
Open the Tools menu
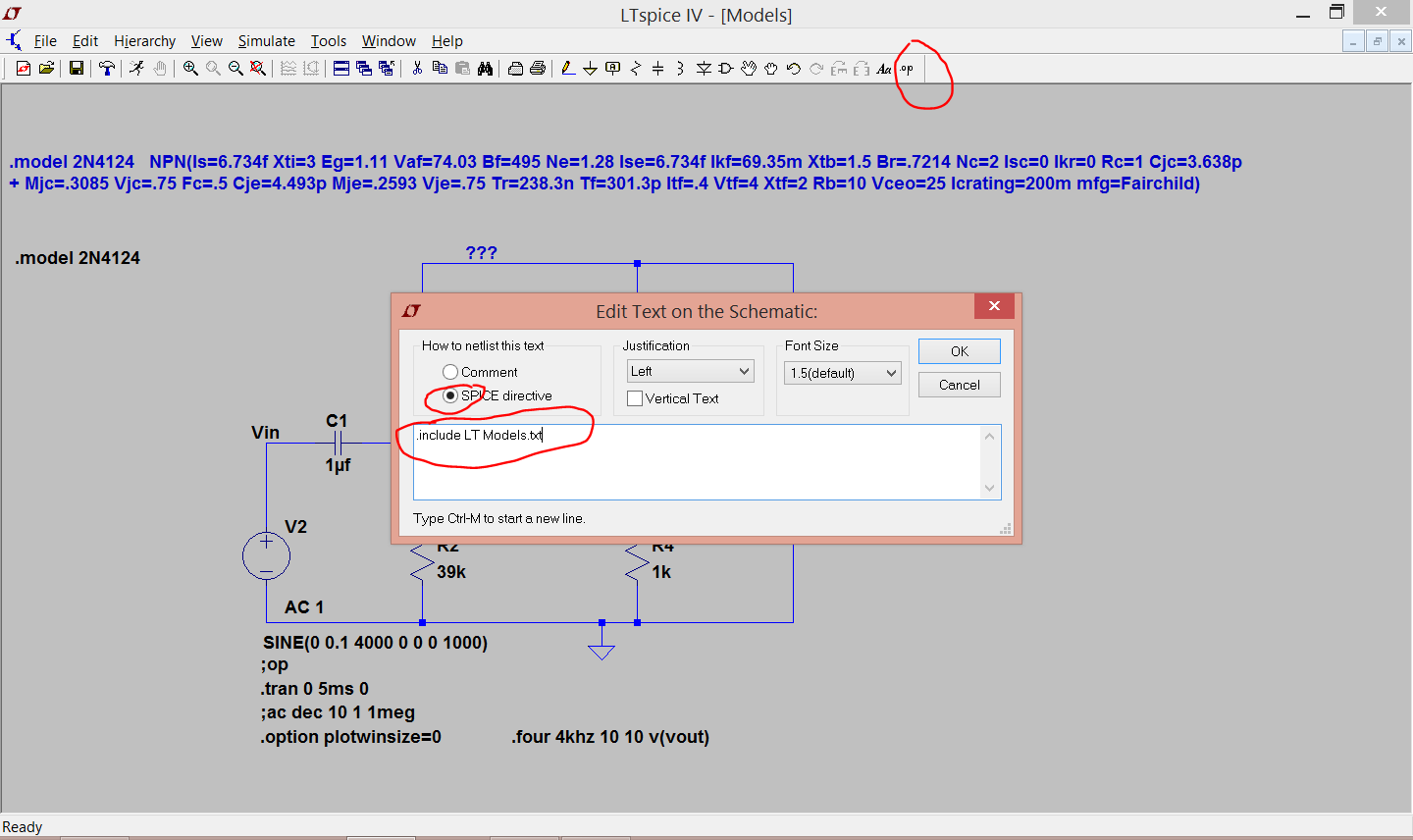coord(329,41)
